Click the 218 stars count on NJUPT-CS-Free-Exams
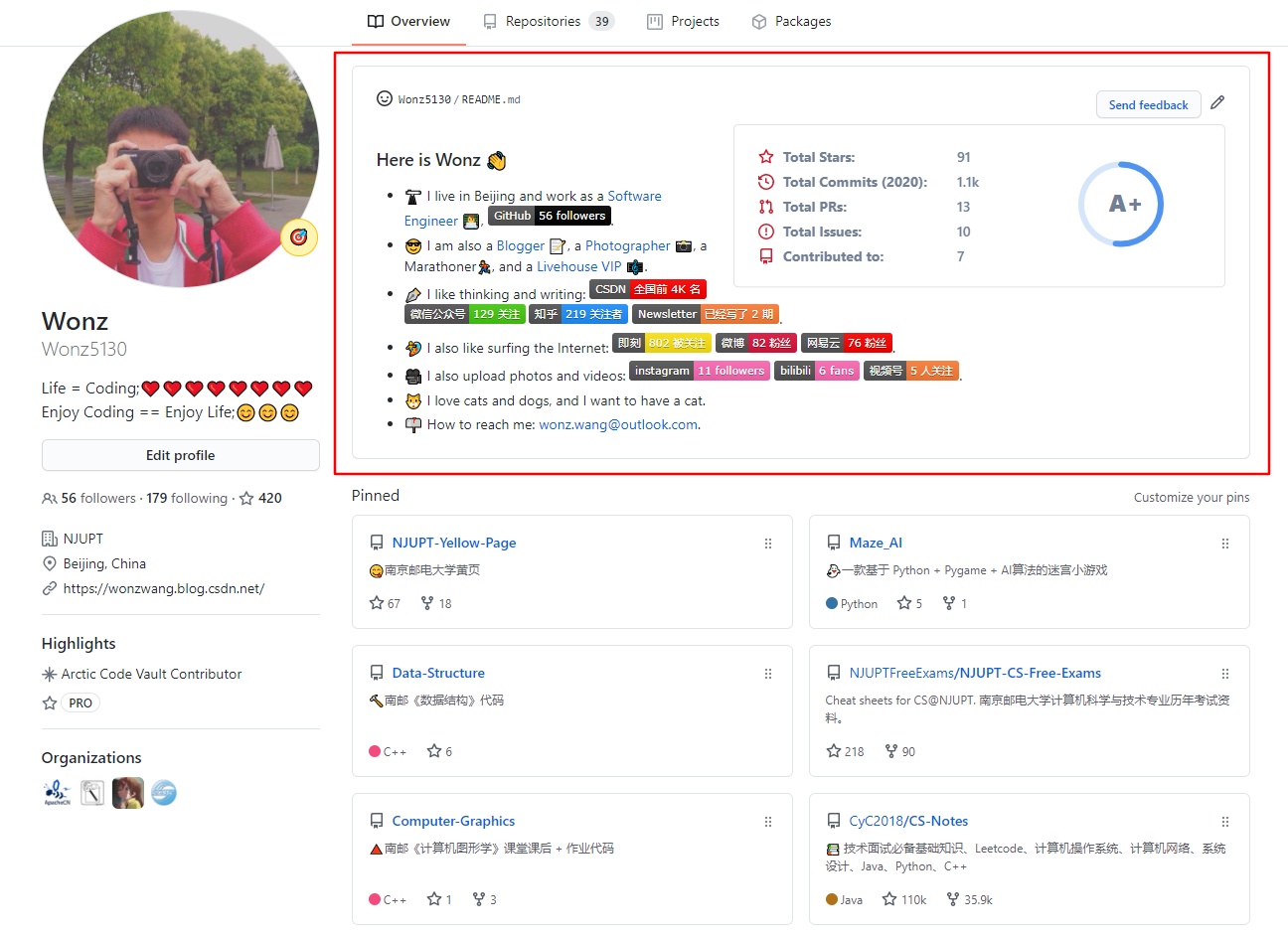Image resolution: width=1288 pixels, height=937 pixels. tap(846, 751)
